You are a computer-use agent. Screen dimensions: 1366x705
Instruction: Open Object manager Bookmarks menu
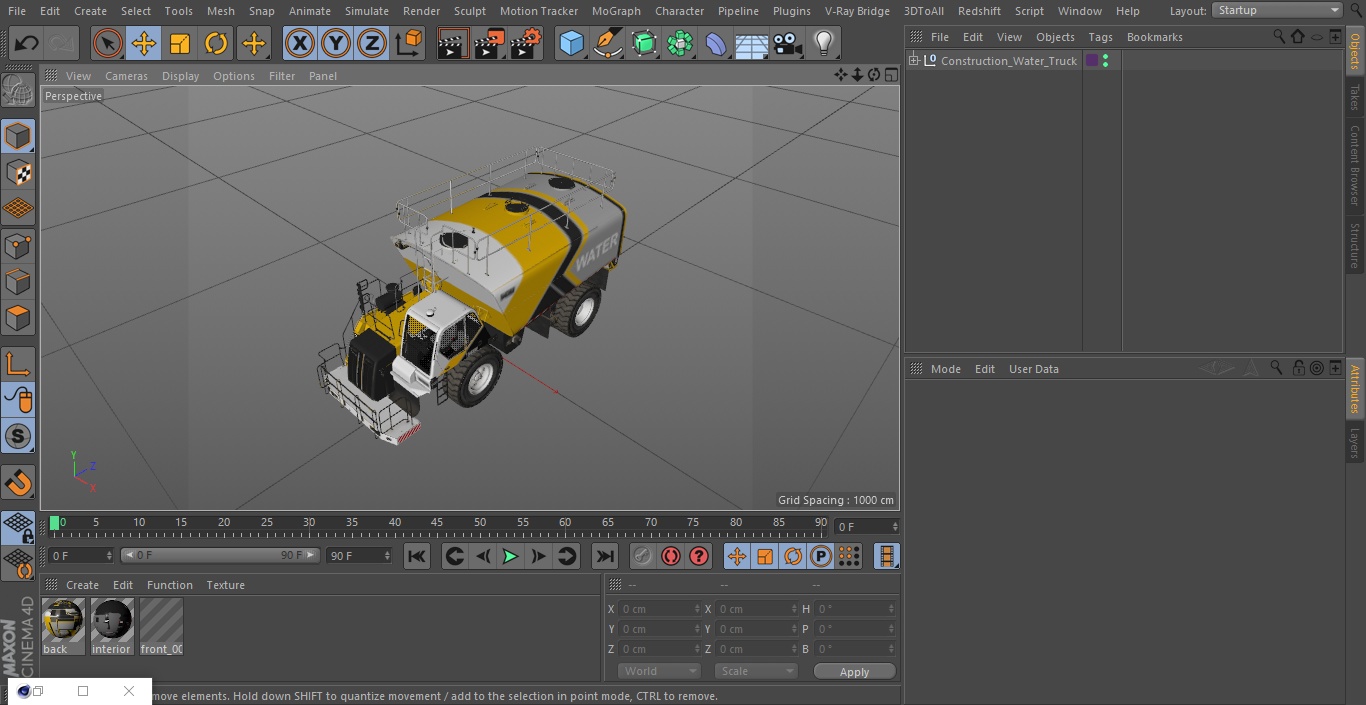click(1154, 37)
